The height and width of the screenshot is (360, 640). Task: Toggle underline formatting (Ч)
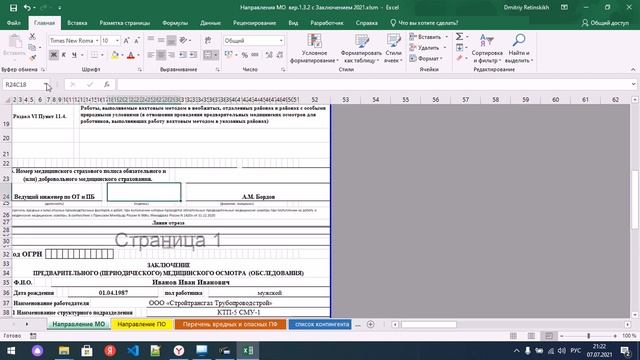click(74, 55)
